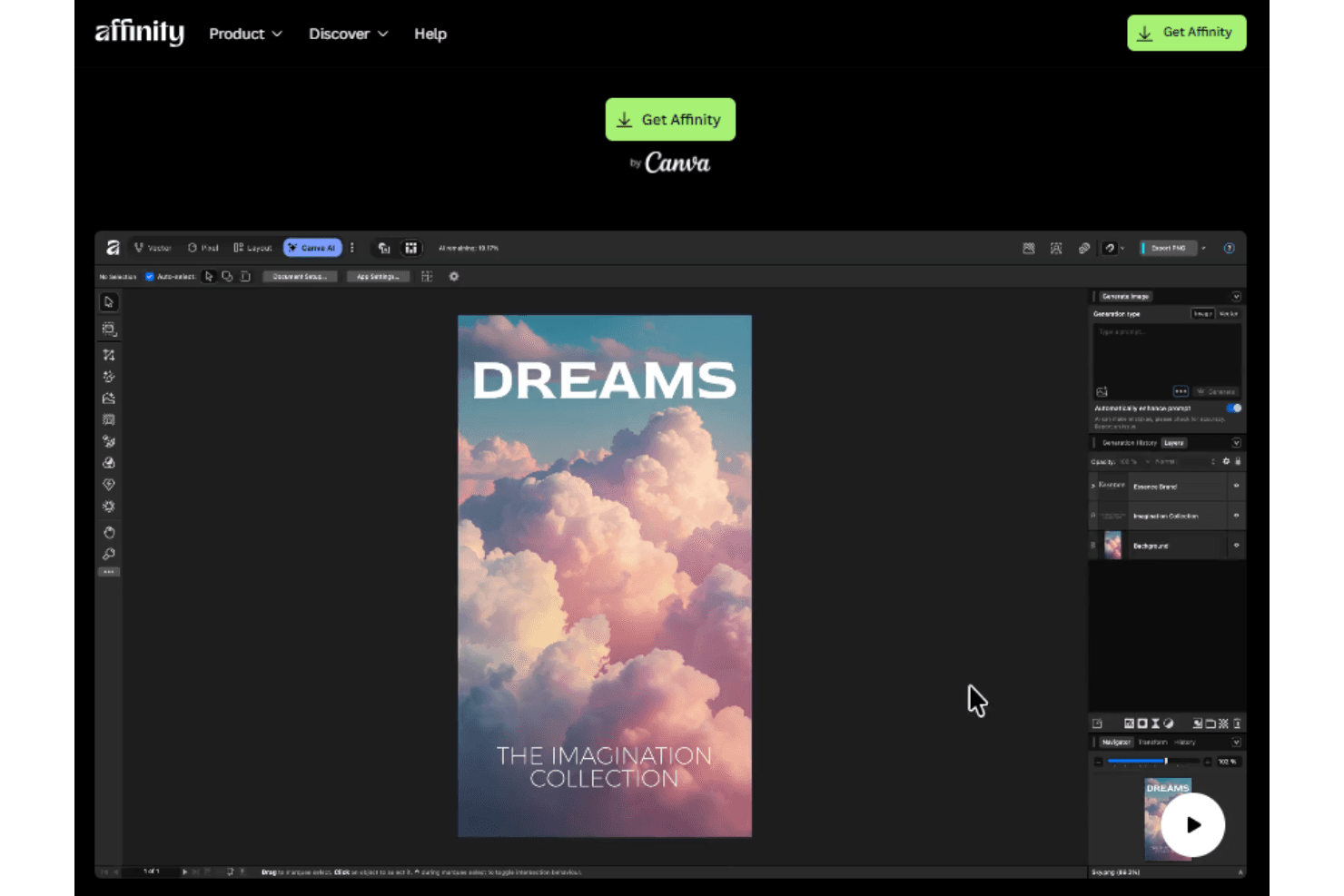
Task: Open the Layers panel gear settings icon
Action: click(1226, 461)
